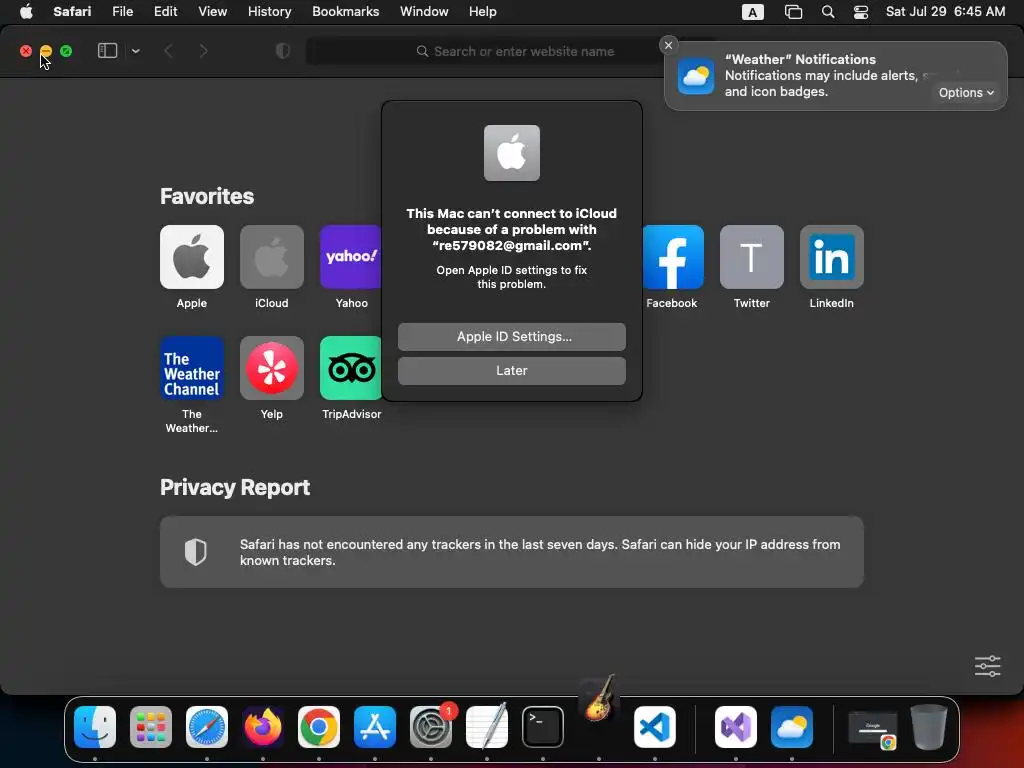Open the History menu
Image resolution: width=1024 pixels, height=768 pixels.
(x=269, y=12)
